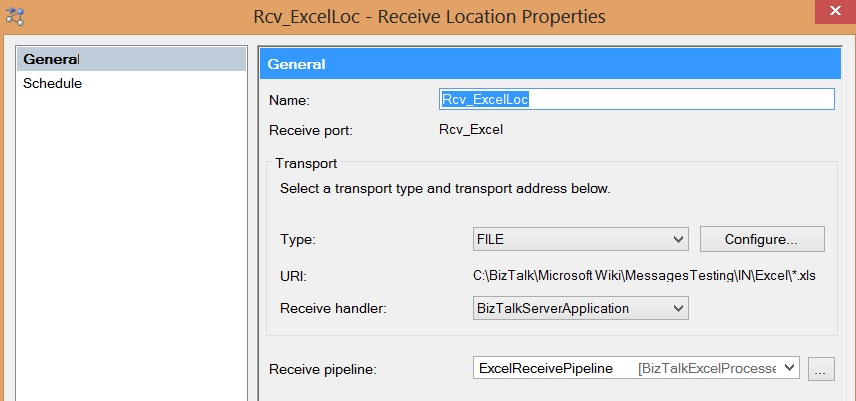Click the ellipsis button beside Receive pipeline
This screenshot has height=401, width=856.
821,369
